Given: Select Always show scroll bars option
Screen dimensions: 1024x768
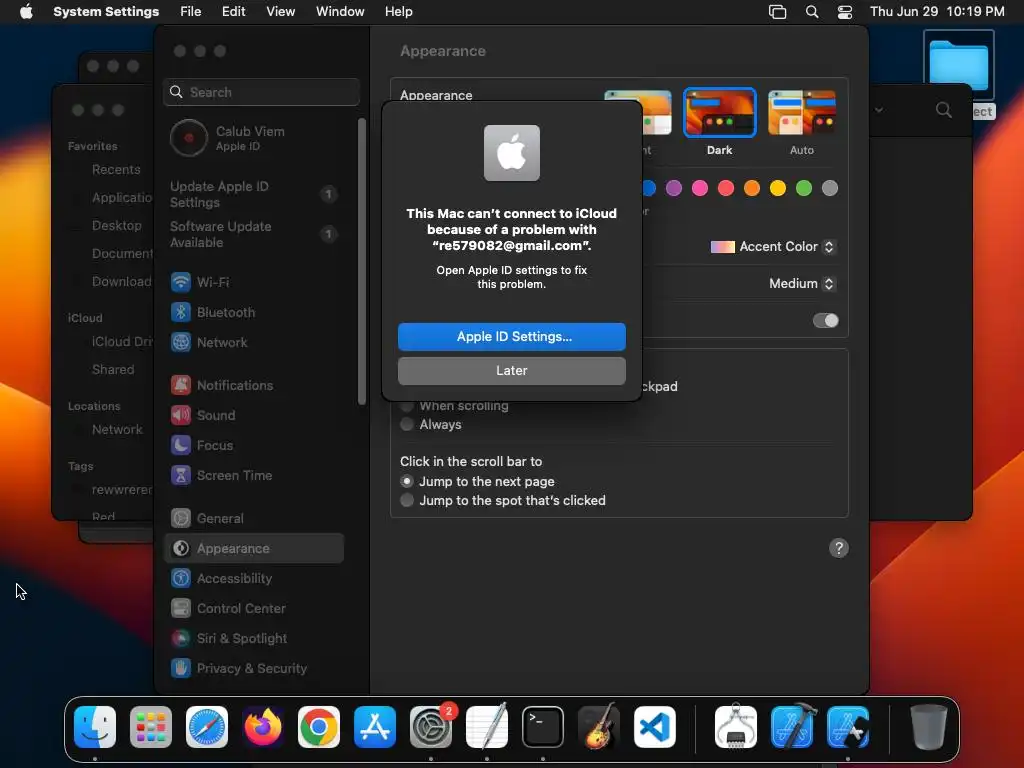Looking at the screenshot, I should [x=407, y=424].
